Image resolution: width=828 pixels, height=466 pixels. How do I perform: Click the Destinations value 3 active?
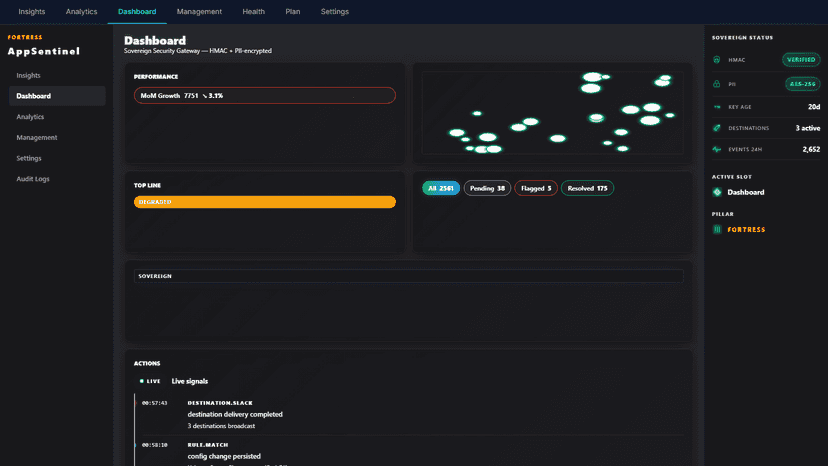(808, 128)
